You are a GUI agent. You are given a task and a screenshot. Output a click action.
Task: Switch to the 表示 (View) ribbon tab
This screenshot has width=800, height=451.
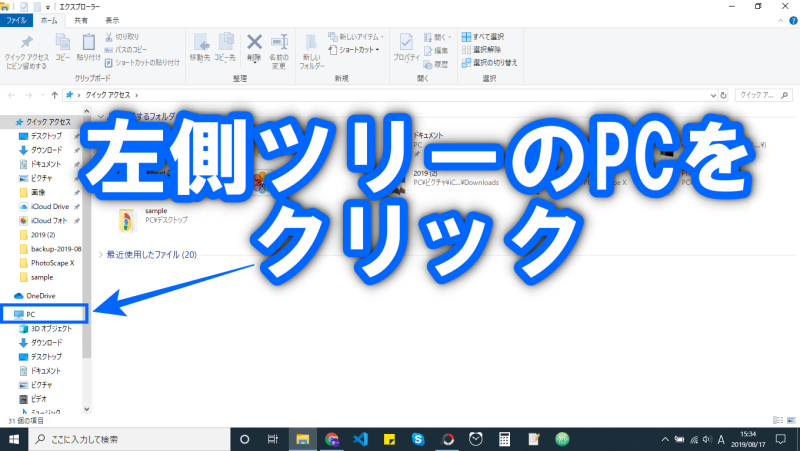click(x=112, y=20)
